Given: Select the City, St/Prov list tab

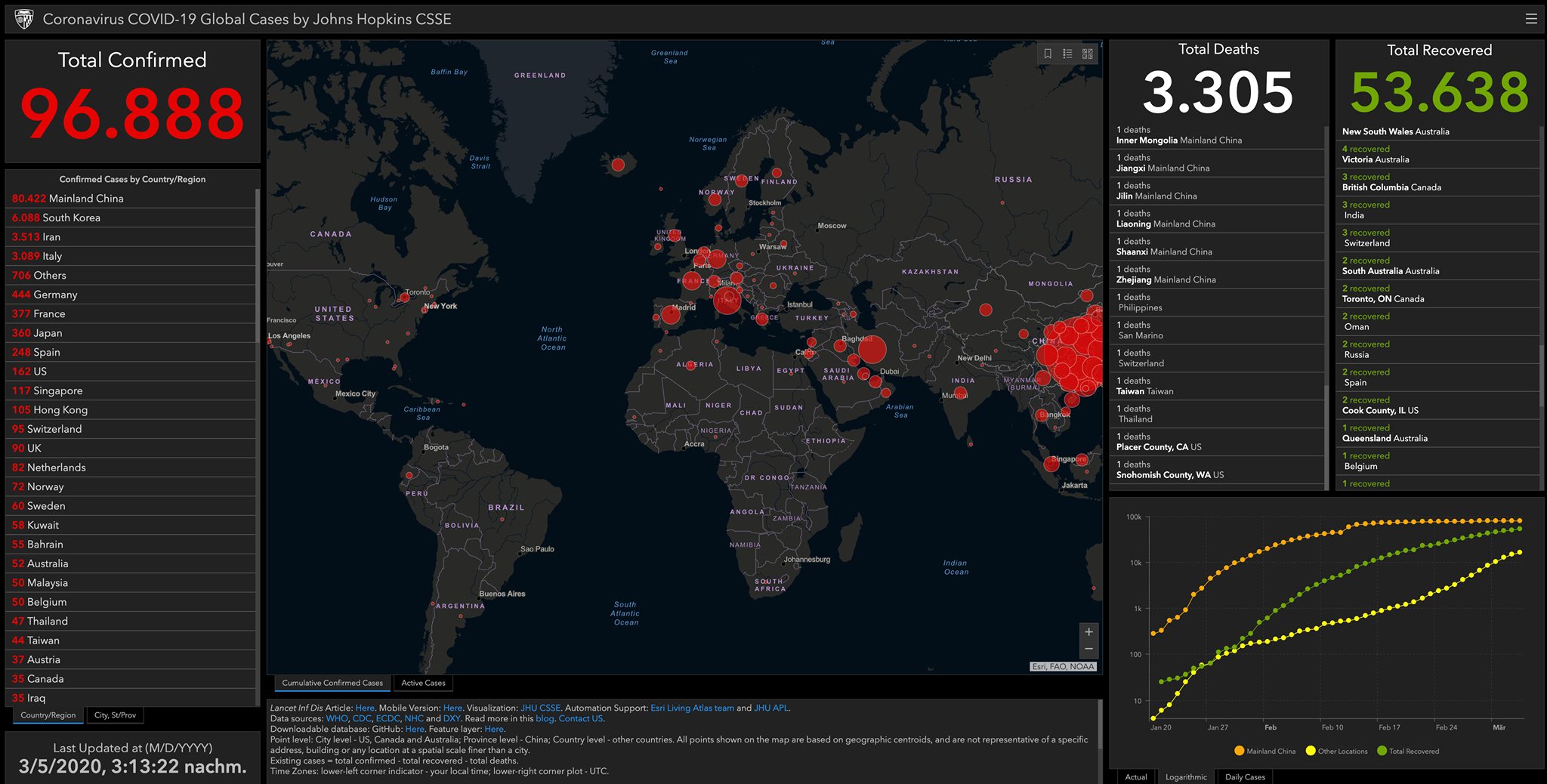Looking at the screenshot, I should [x=116, y=715].
